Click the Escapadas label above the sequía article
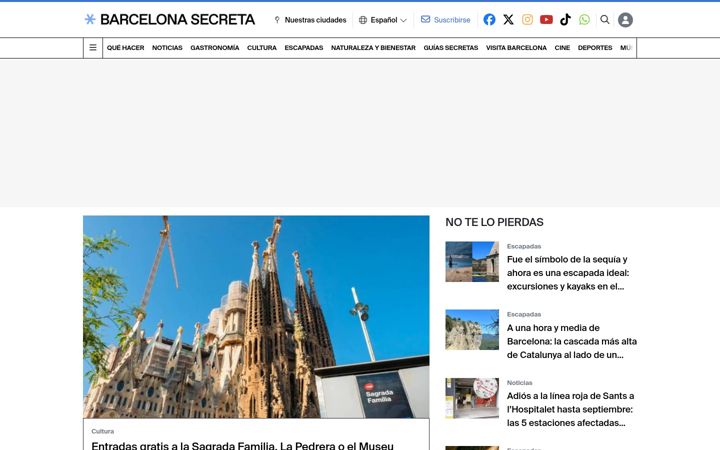Screen dimensions: 720x450 524,246
